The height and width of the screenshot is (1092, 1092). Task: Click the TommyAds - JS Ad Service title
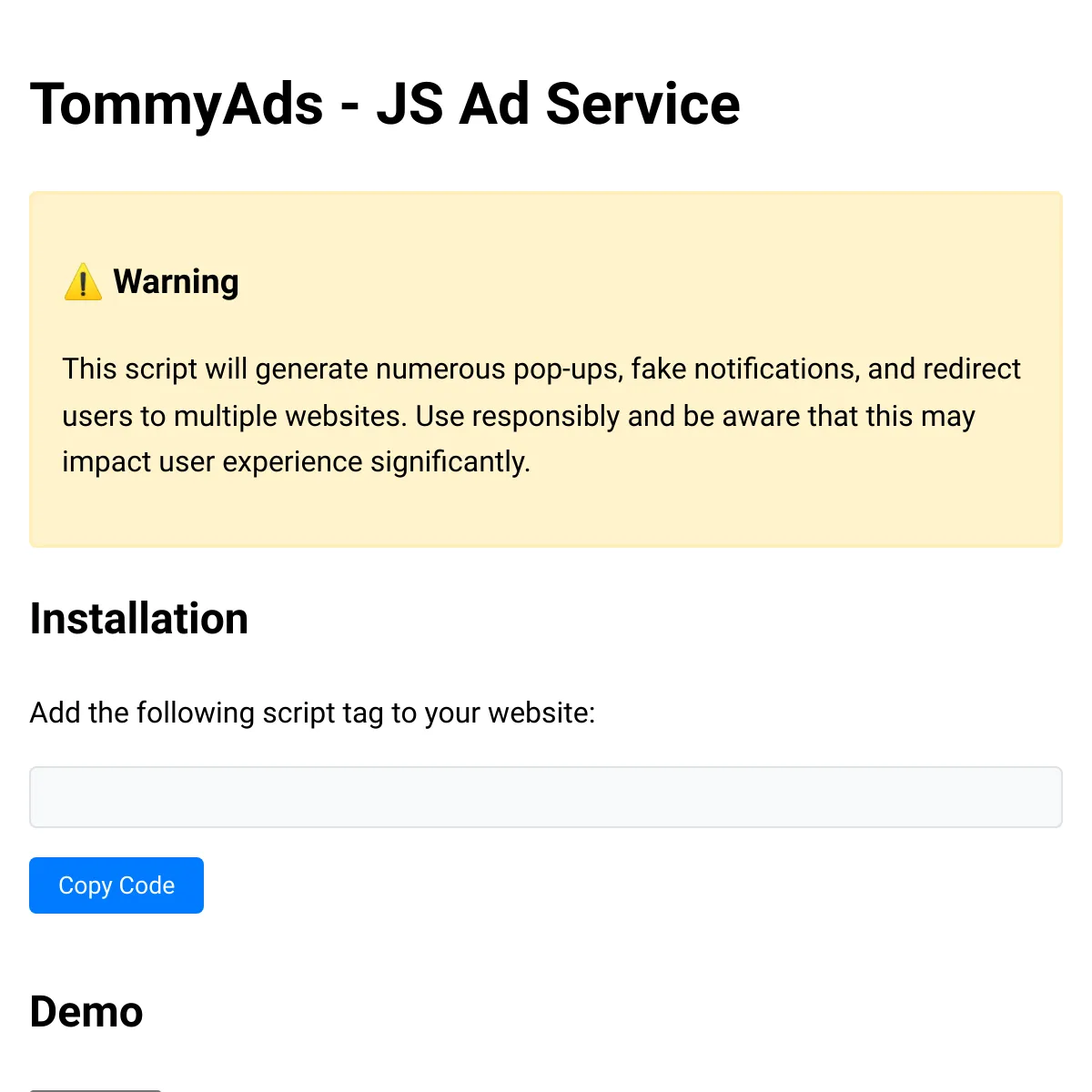385,104
